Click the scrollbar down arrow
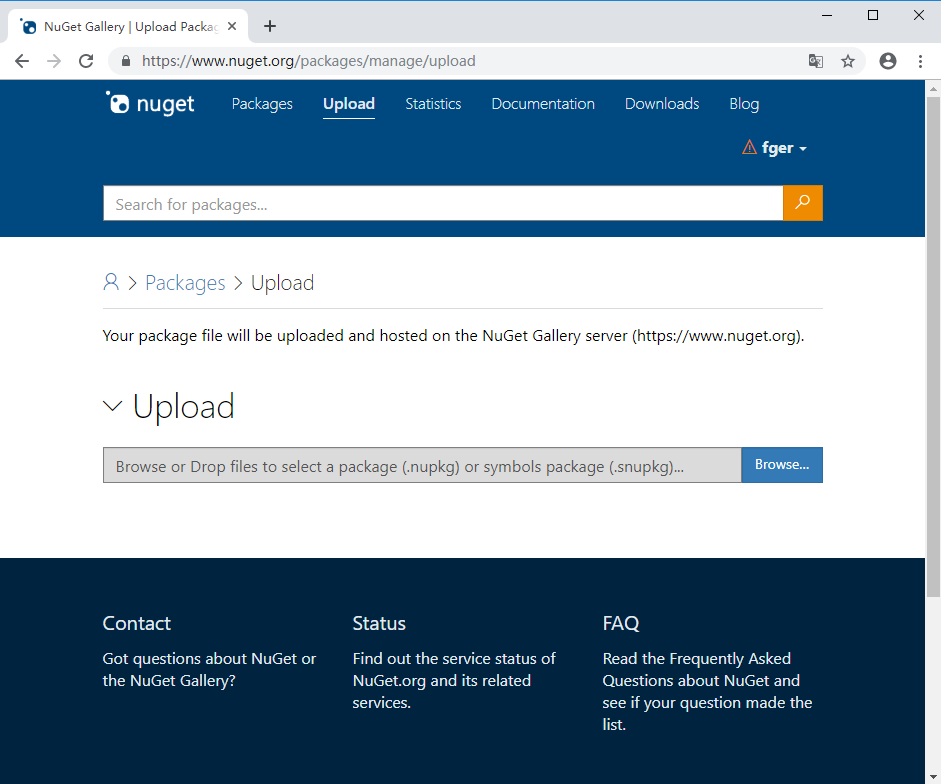The width and height of the screenshot is (941, 784). (x=933, y=777)
